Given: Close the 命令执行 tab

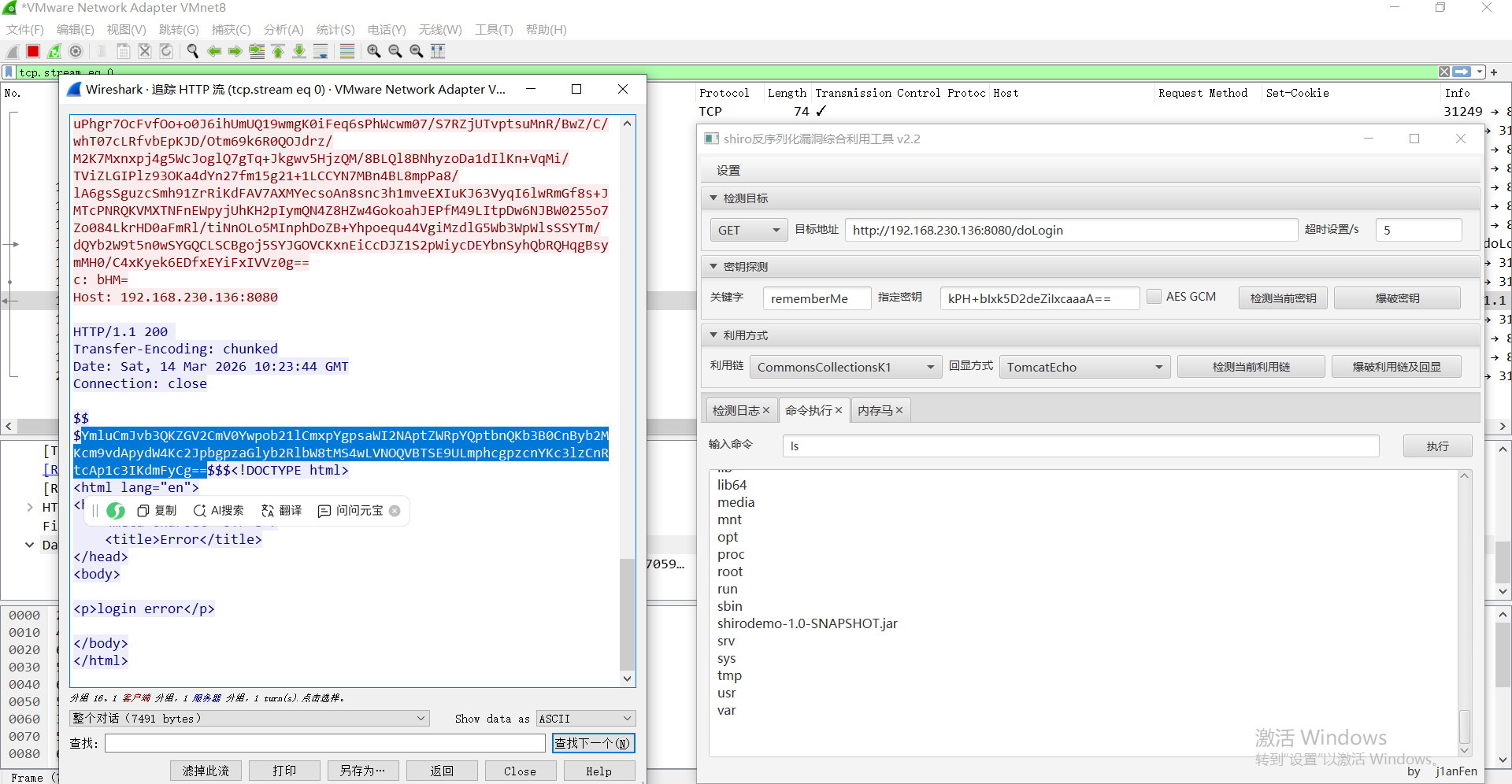Looking at the screenshot, I should 839,410.
